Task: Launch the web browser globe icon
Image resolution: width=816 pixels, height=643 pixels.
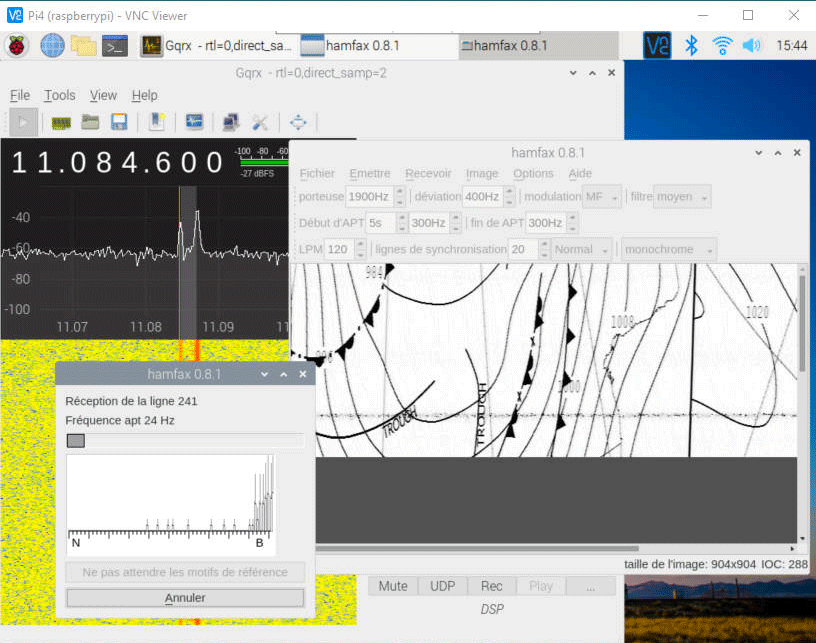Action: [x=53, y=46]
